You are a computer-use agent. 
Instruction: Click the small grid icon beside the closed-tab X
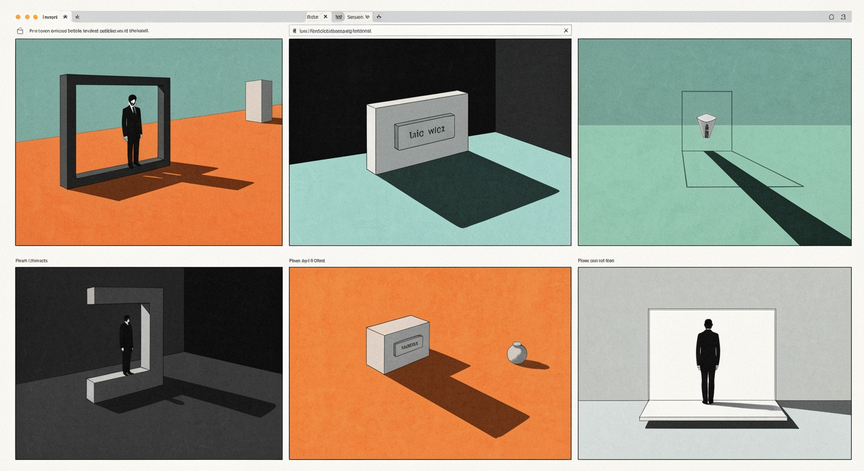tap(338, 17)
